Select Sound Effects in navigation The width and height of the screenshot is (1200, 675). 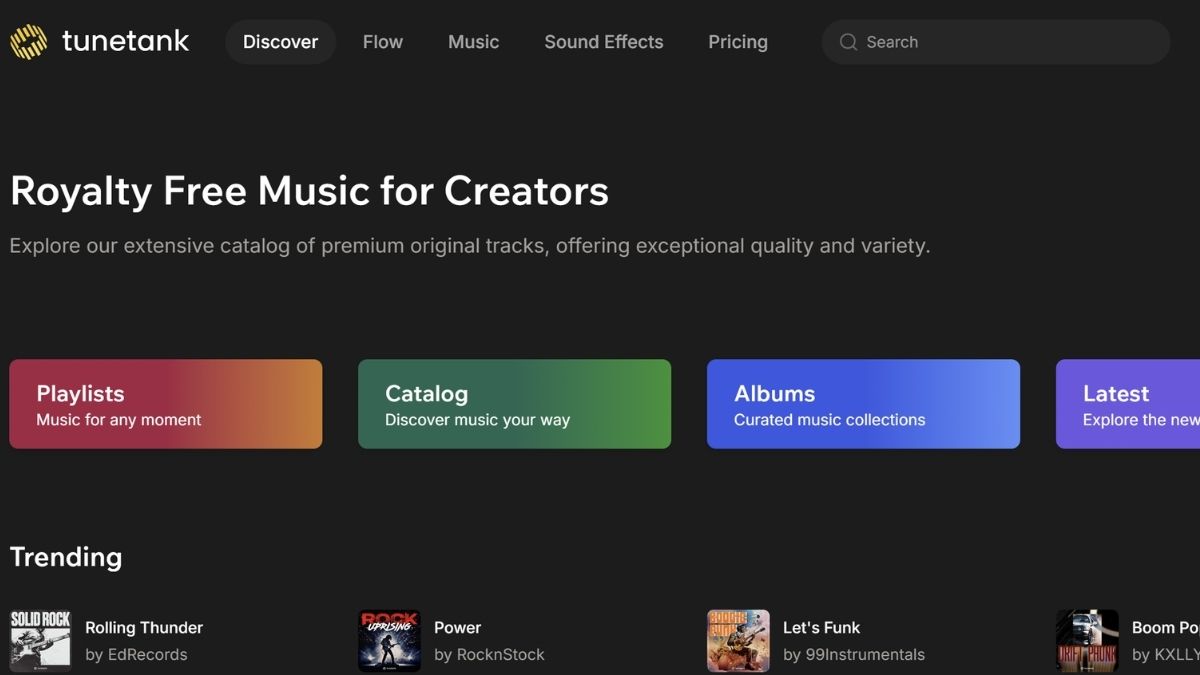604,42
